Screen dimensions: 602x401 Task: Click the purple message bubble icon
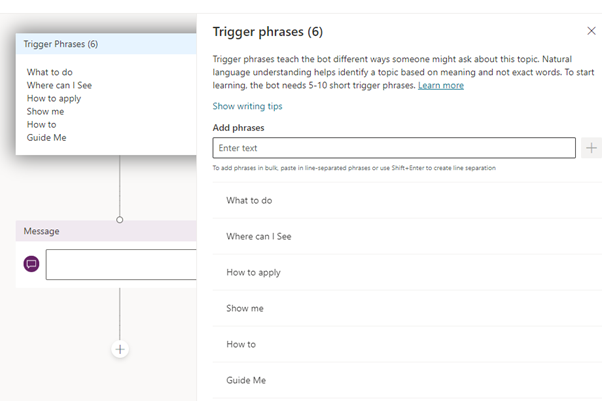pos(31,264)
